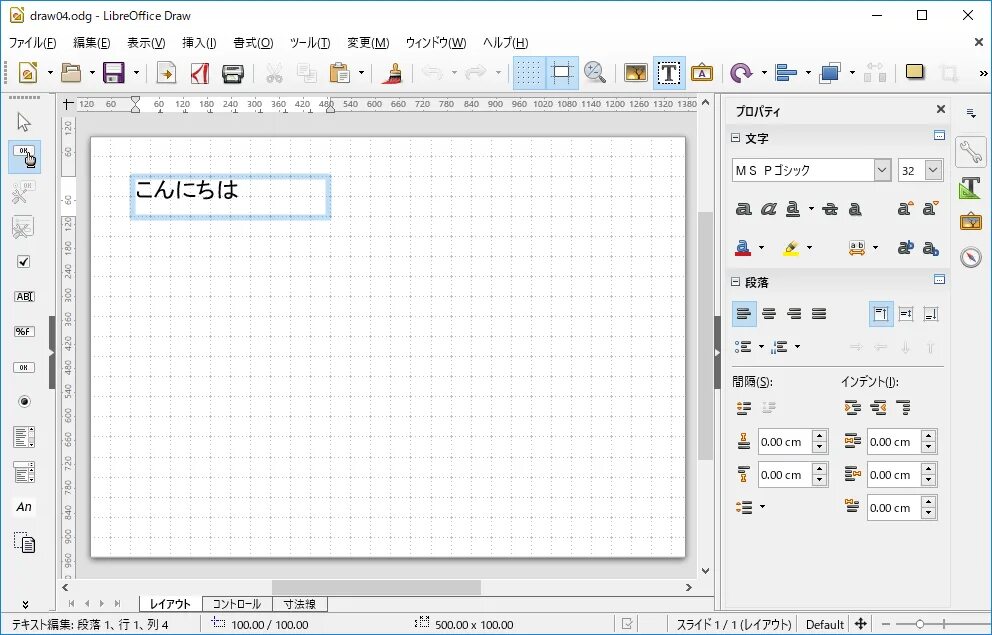
Task: Select the Label Field 'An' control
Action: (24, 507)
